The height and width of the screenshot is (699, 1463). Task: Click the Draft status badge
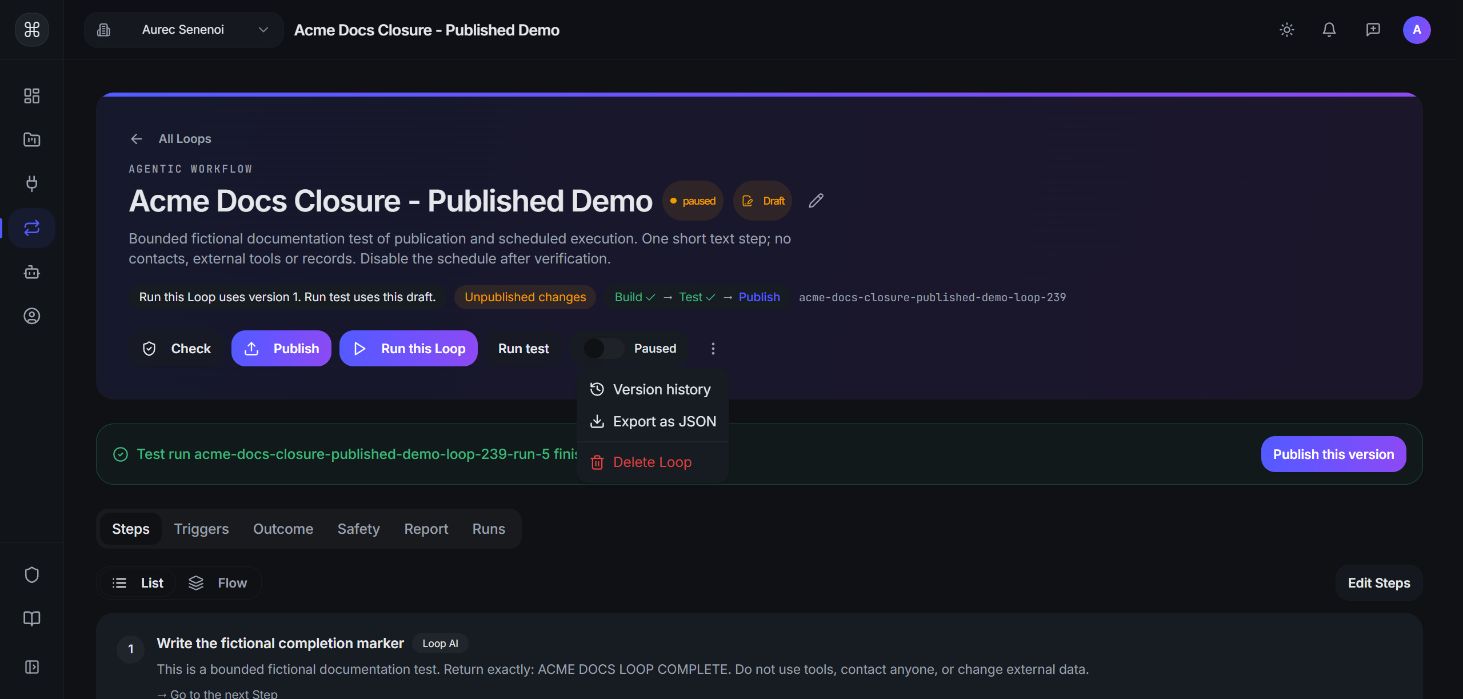[x=763, y=201]
